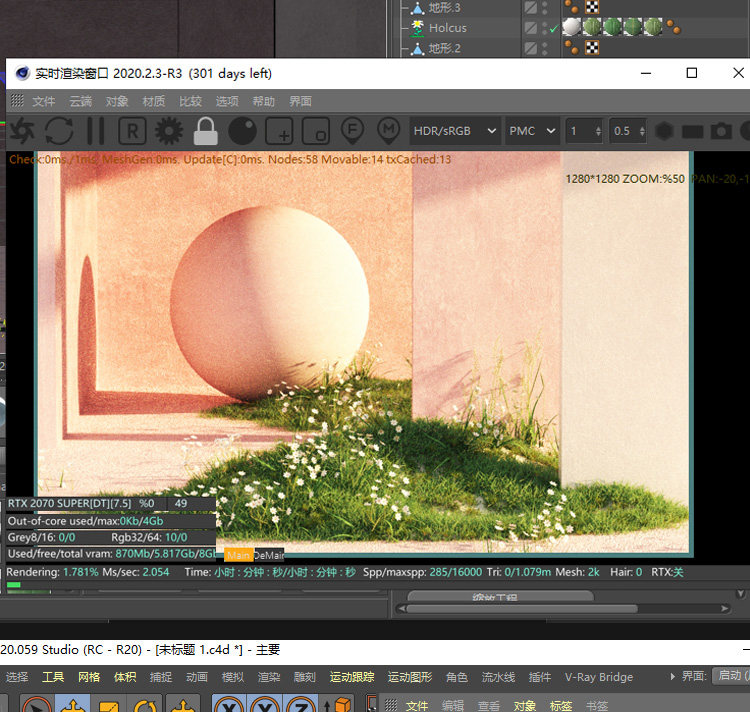Screen dimensions: 750x712
Task: Open the V-Ray Bridge menu
Action: (599, 677)
